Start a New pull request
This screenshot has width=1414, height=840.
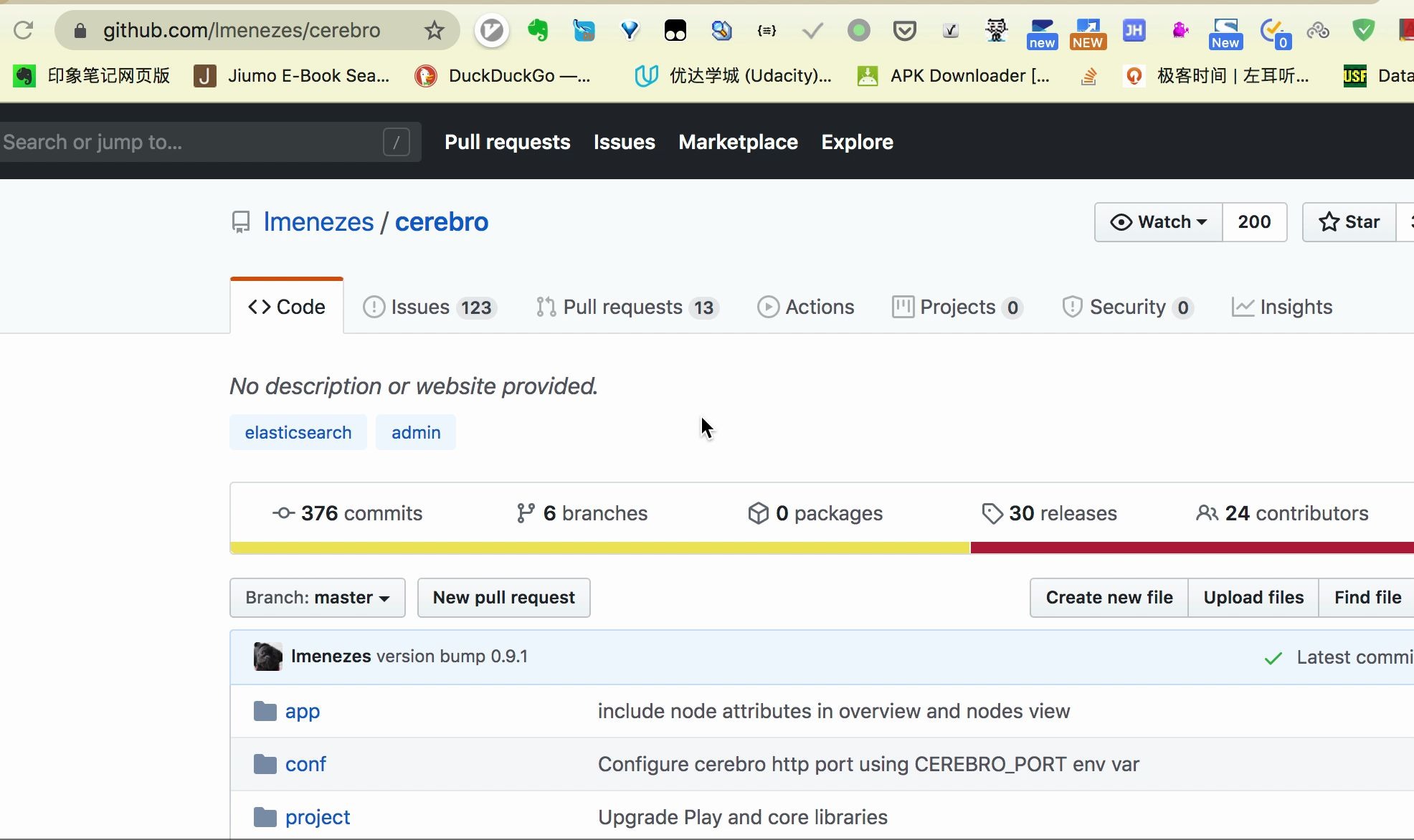[504, 598]
